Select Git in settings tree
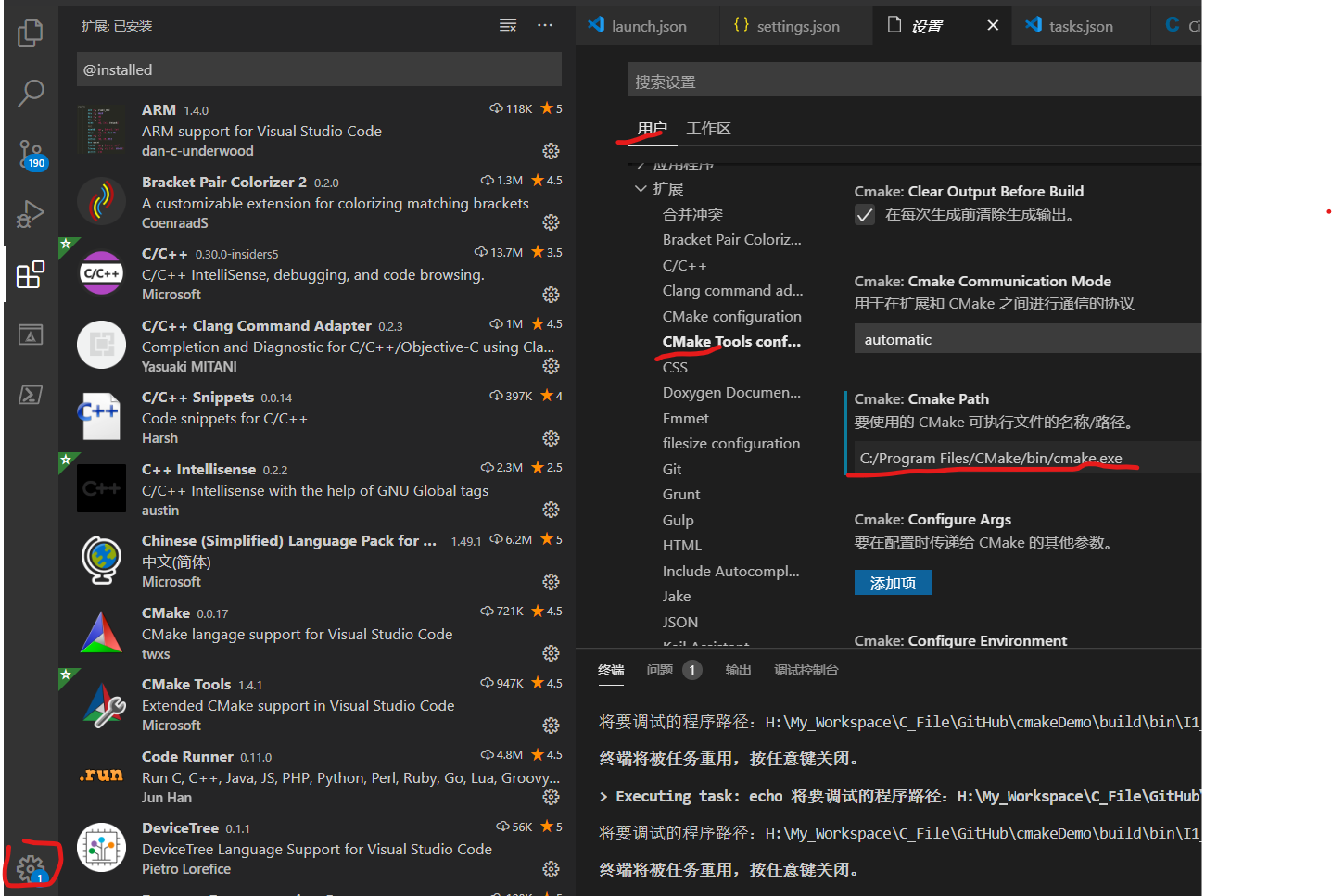The height and width of the screenshot is (896, 1332). [671, 470]
